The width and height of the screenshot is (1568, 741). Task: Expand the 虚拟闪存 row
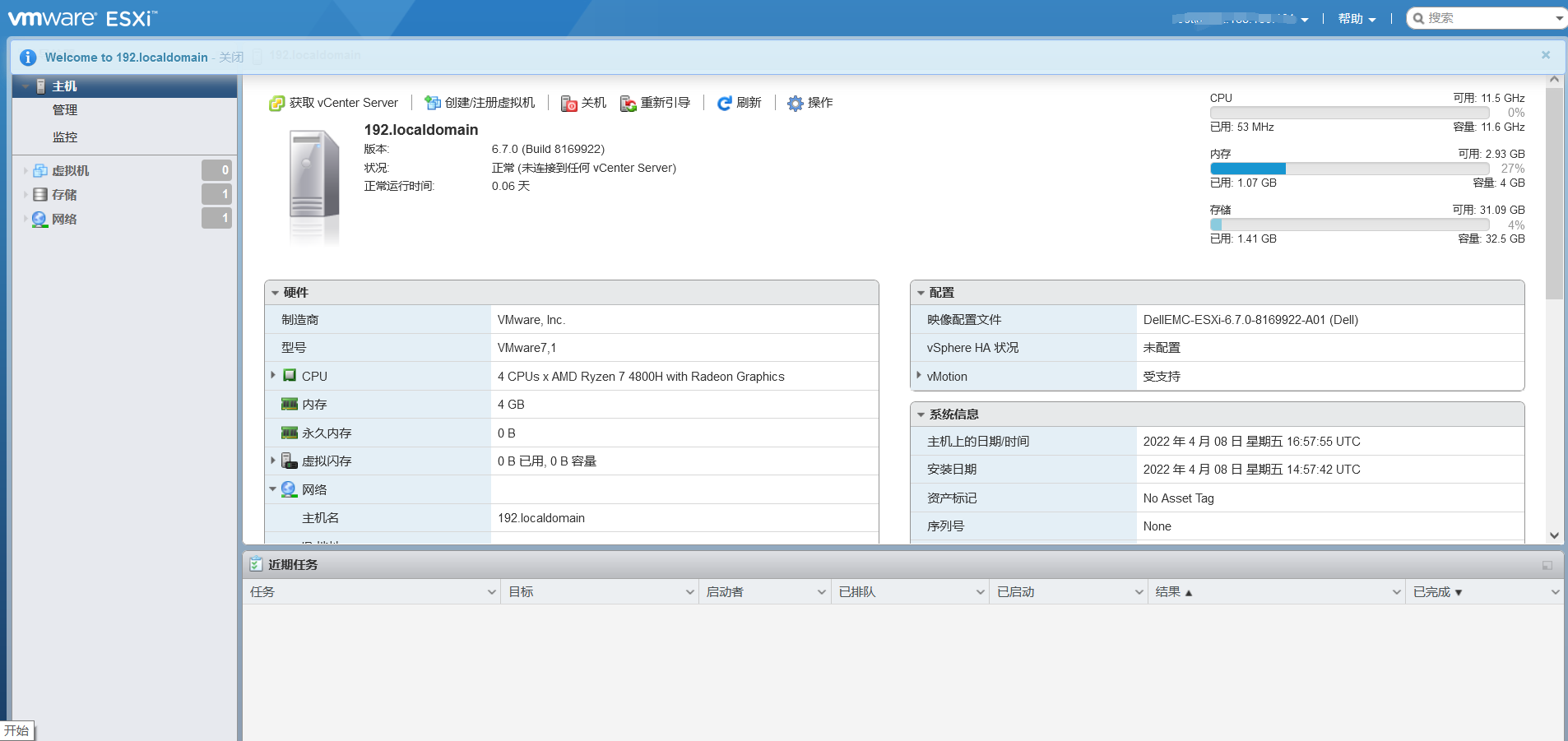pyautogui.click(x=273, y=460)
